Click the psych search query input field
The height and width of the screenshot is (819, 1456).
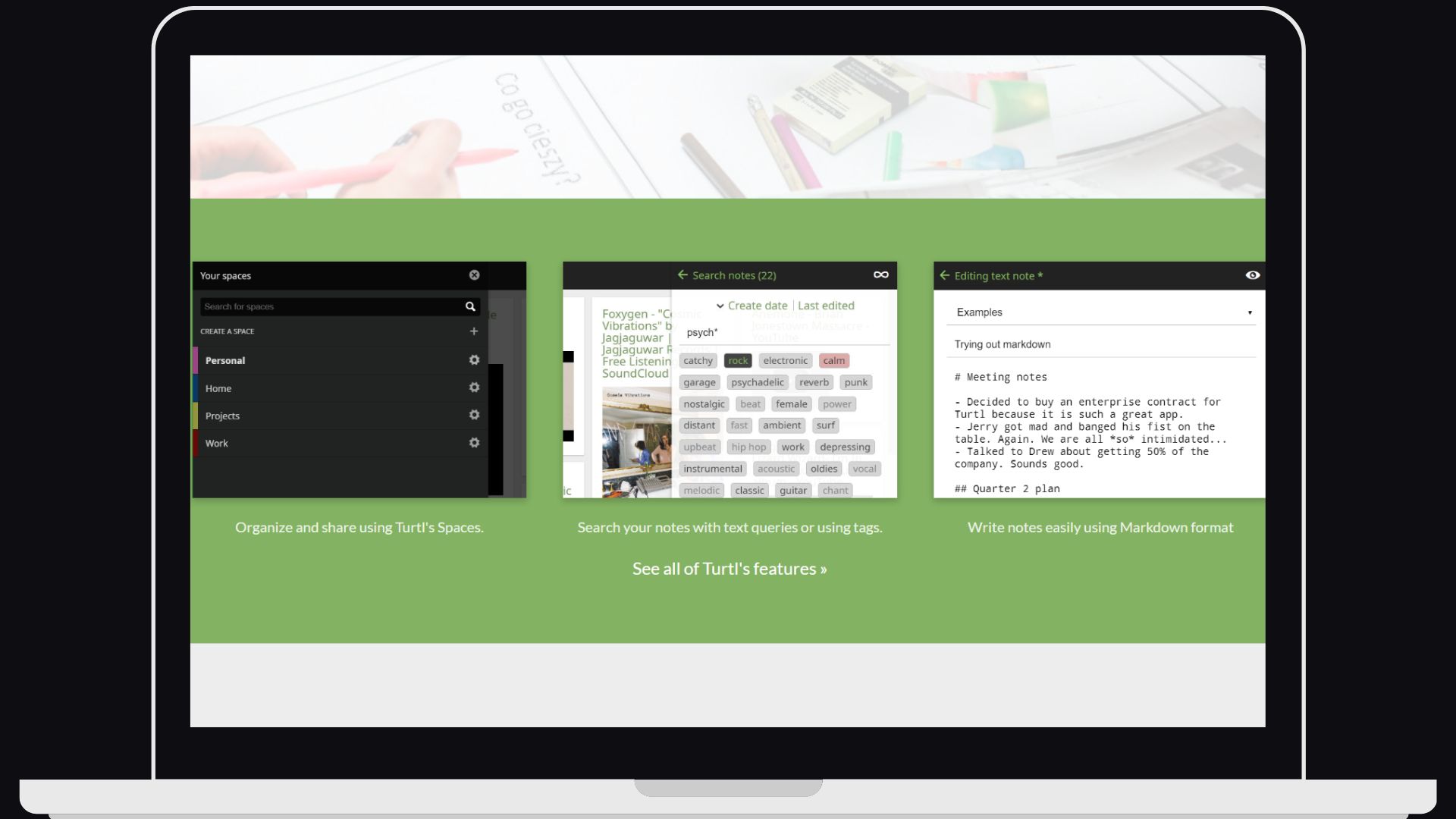pyautogui.click(x=784, y=332)
